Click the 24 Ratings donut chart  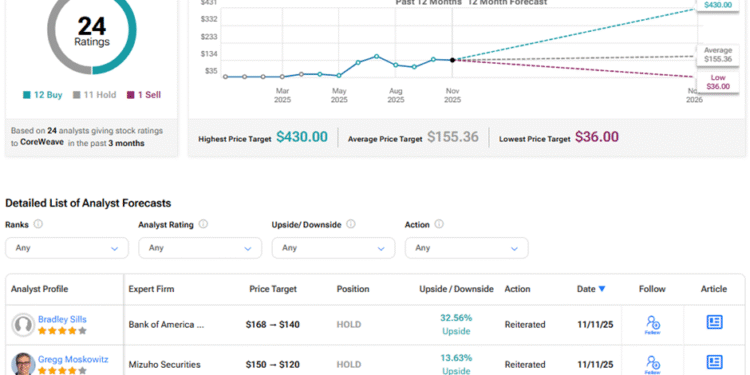point(92,31)
